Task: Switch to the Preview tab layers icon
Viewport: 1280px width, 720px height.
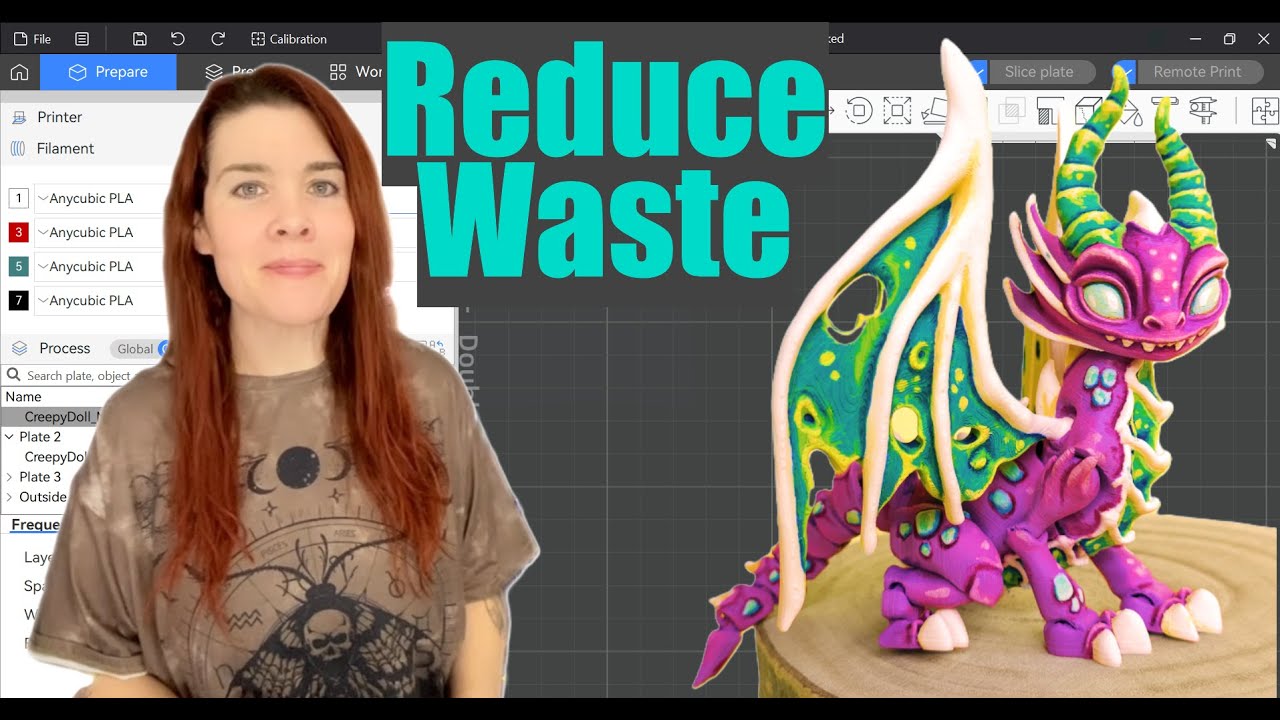Action: click(214, 72)
